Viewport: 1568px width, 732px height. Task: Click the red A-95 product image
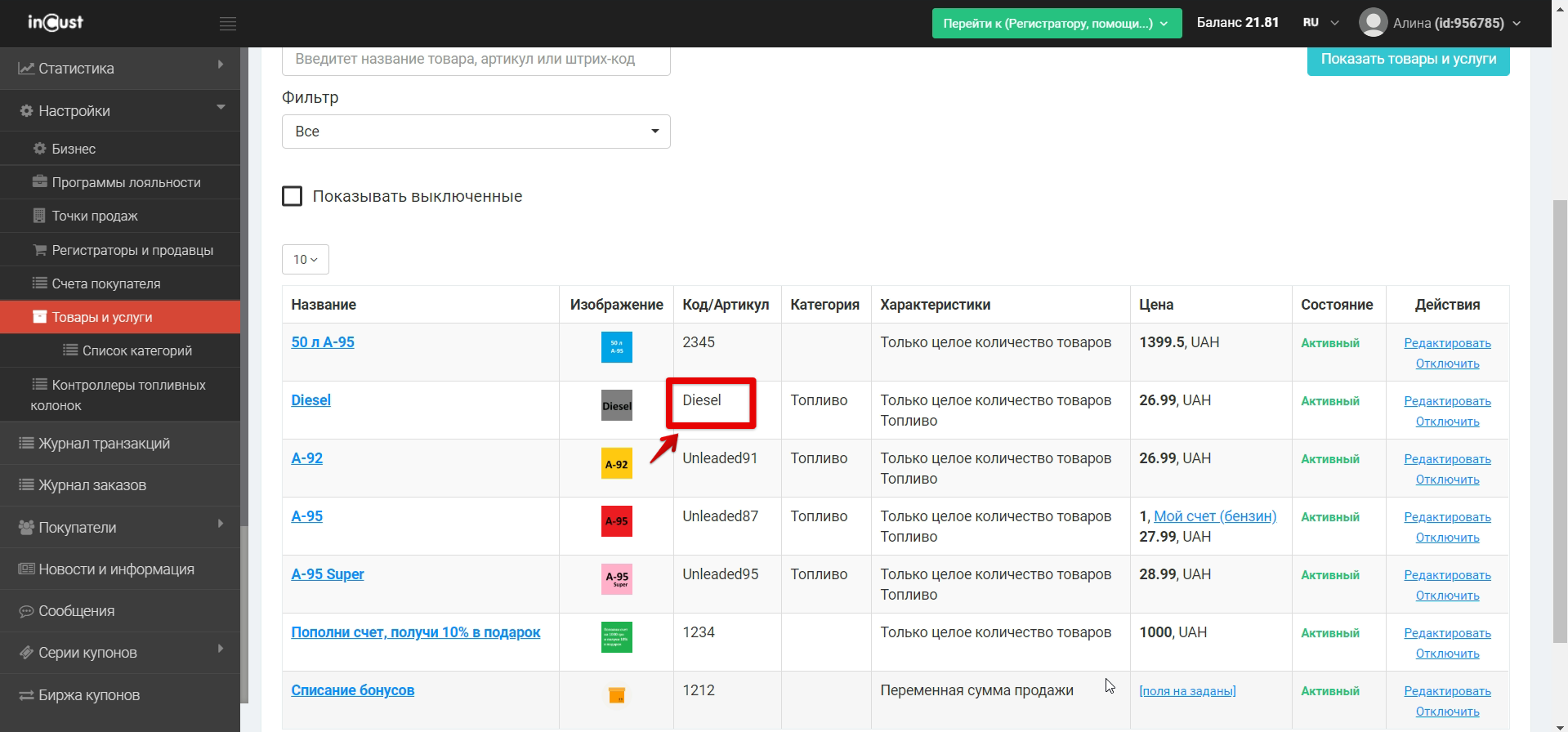[x=616, y=521]
